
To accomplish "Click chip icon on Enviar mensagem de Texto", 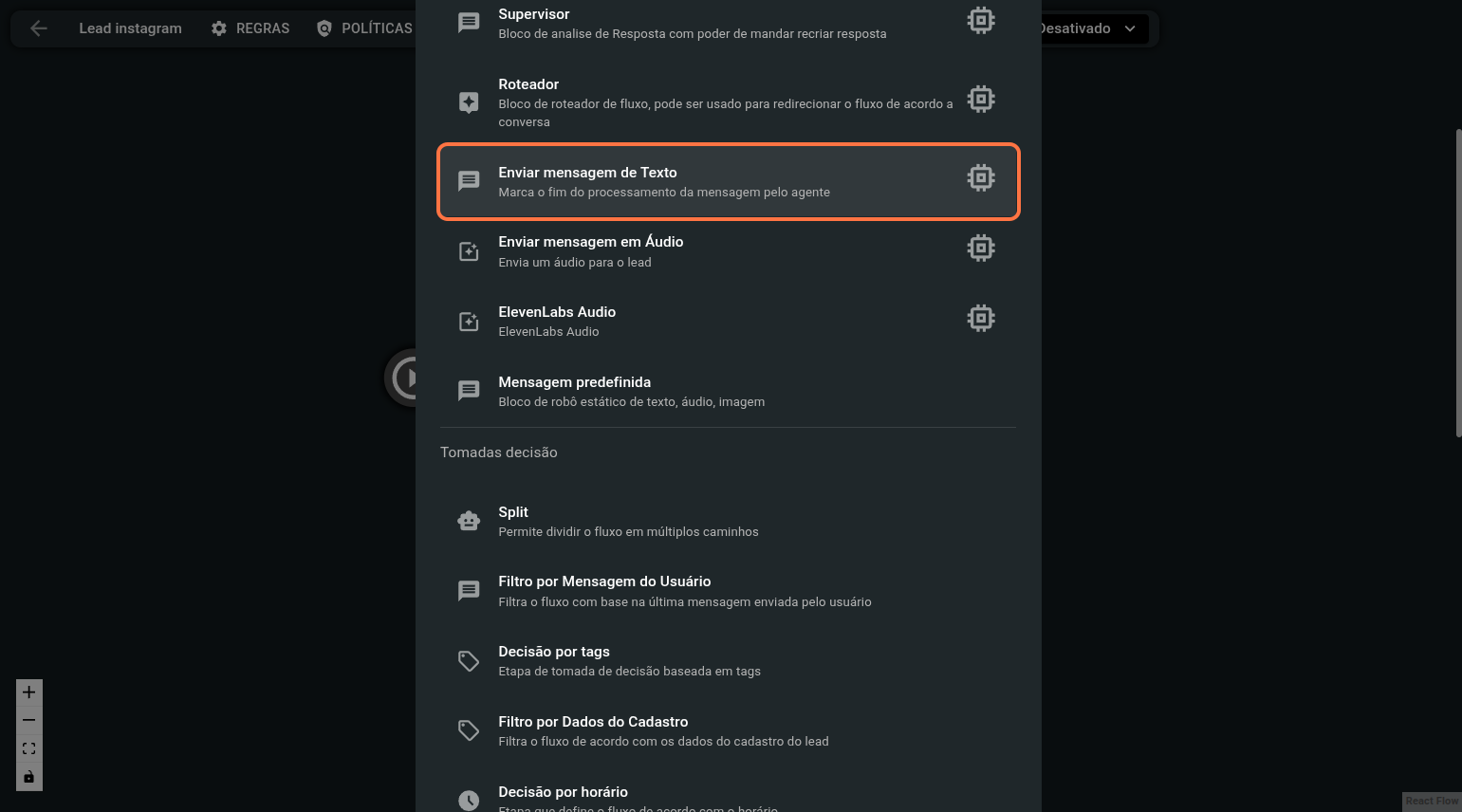I will pos(980,178).
